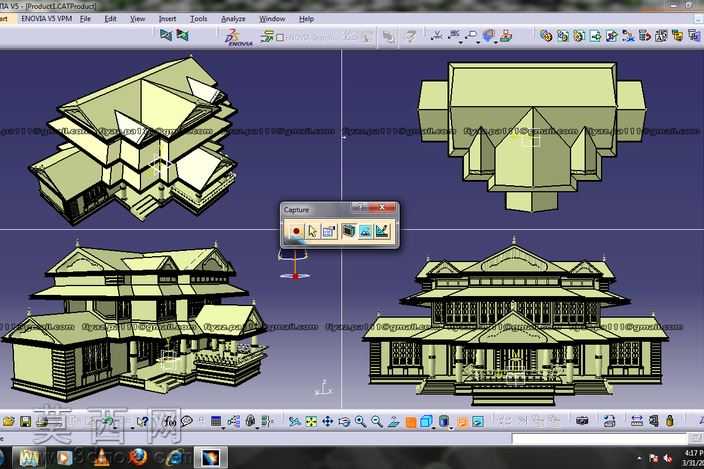Expand the view mode dropdown arrow
704x469 pixels.
coord(452,428)
